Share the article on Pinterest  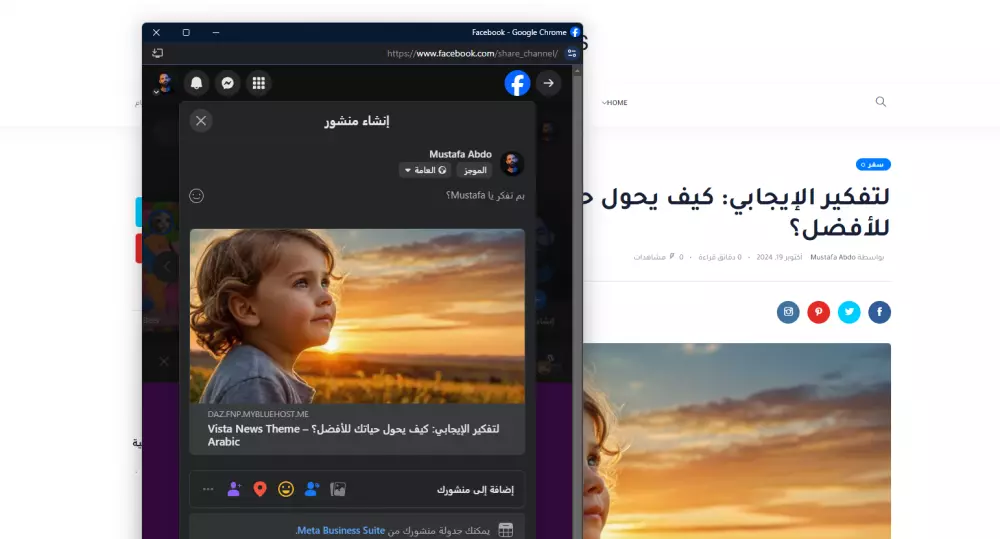click(x=818, y=312)
